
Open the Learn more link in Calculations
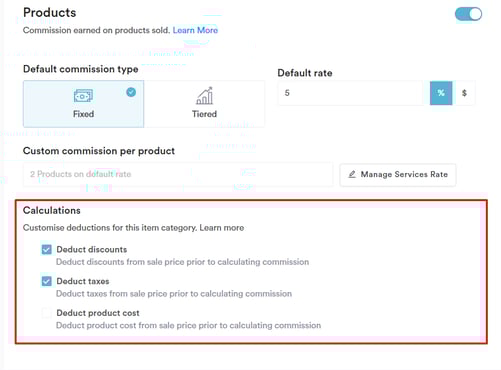point(222,228)
